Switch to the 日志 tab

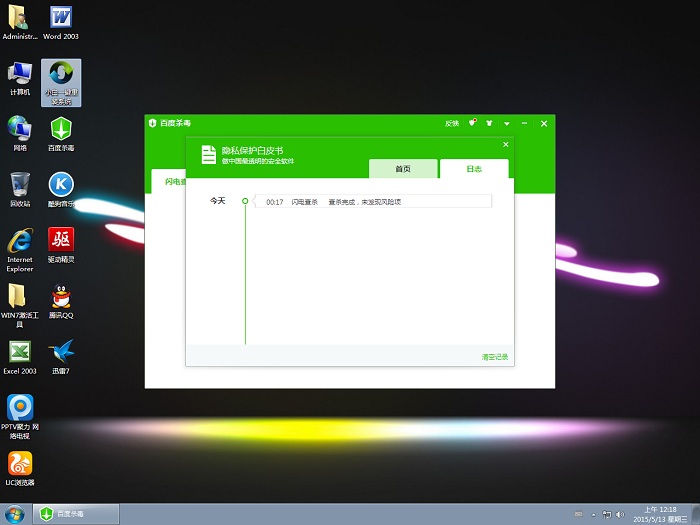click(x=474, y=169)
